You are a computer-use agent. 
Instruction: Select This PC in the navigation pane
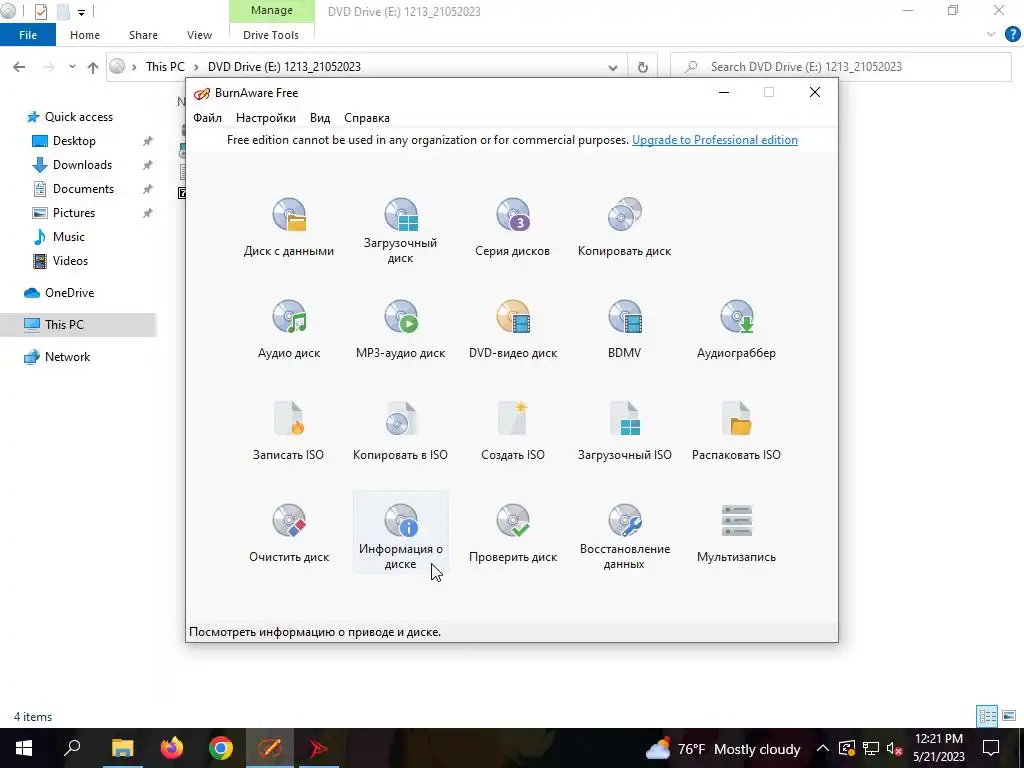coord(64,325)
